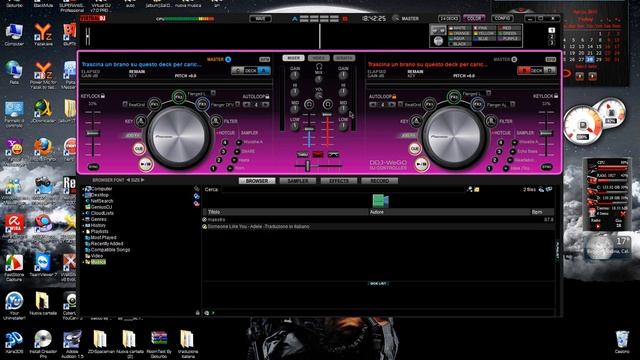Select the MIXER center panel tab
This screenshot has width=640, height=360.
click(293, 58)
